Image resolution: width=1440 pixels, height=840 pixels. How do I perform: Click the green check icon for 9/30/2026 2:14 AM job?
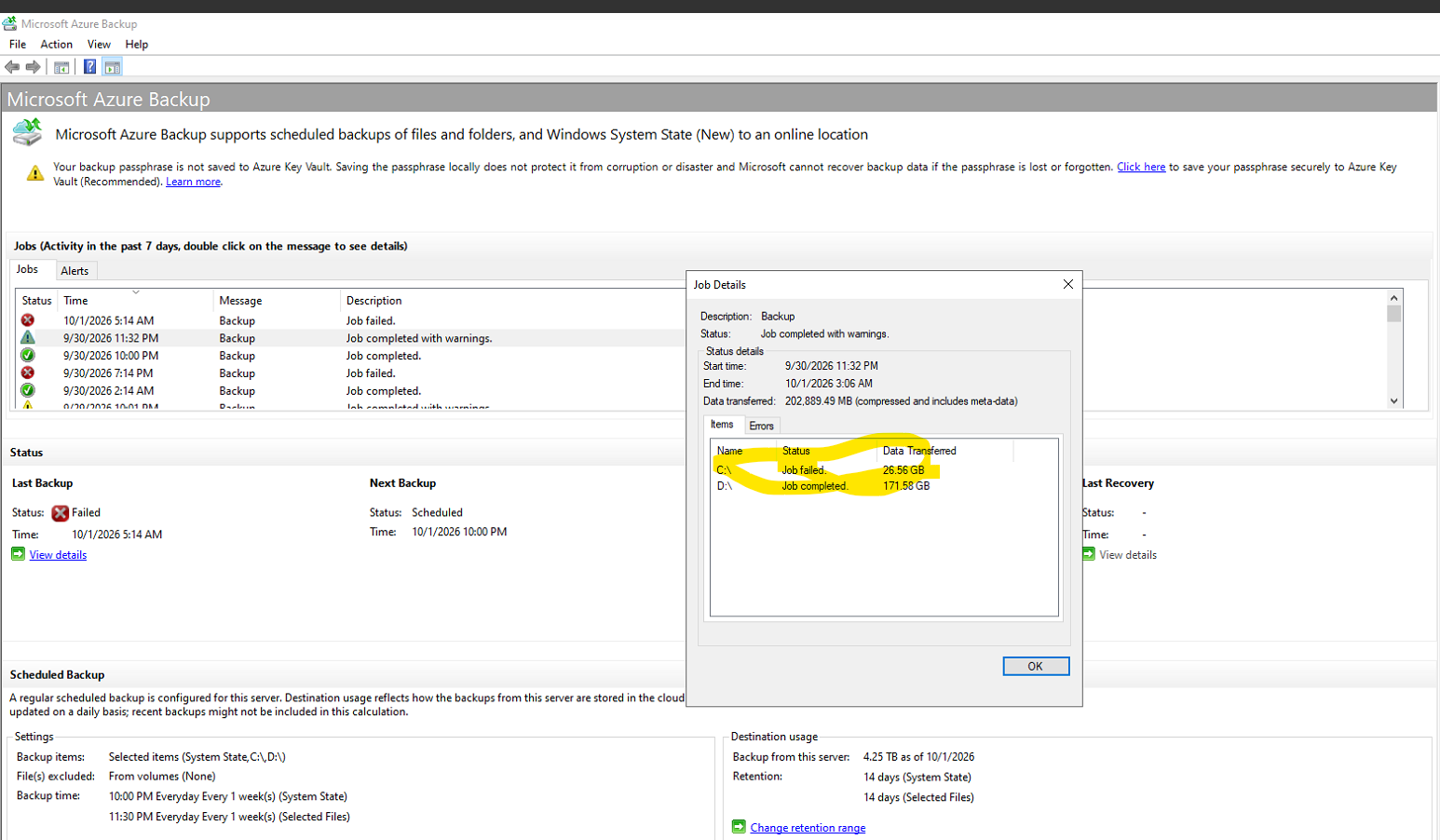pos(28,390)
